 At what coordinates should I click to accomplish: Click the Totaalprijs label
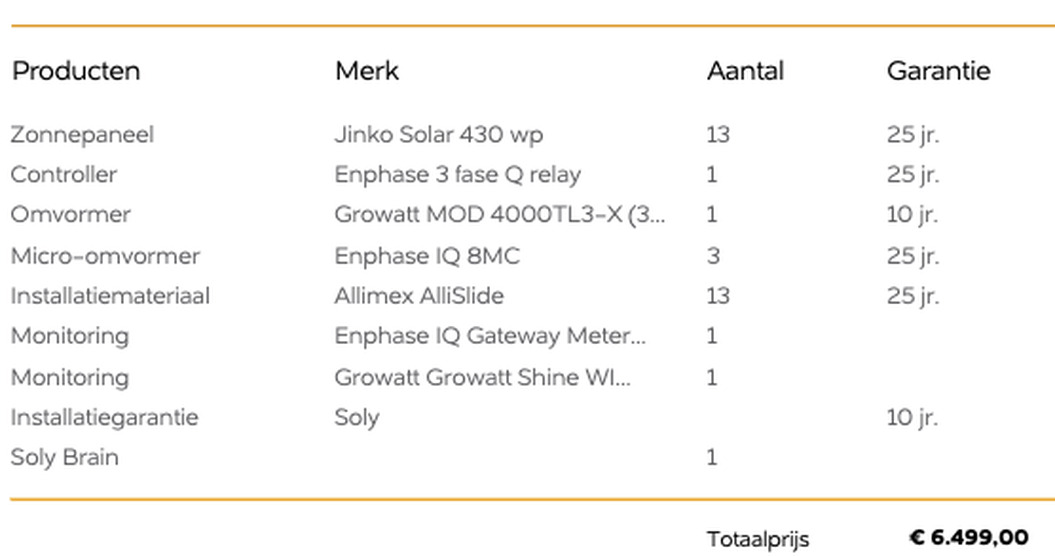(757, 539)
